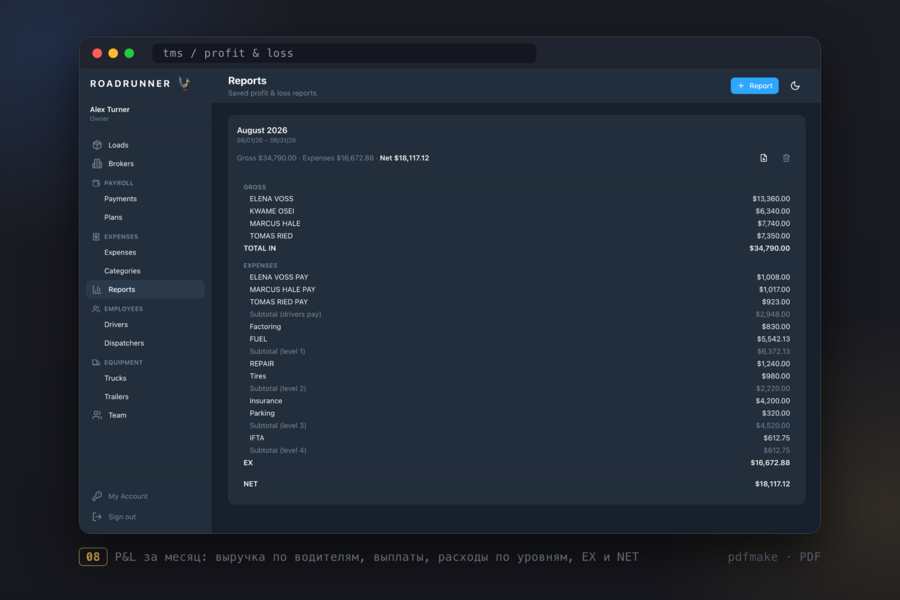Create a new report with + Report button
Screen dimensions: 900x600
click(x=754, y=86)
